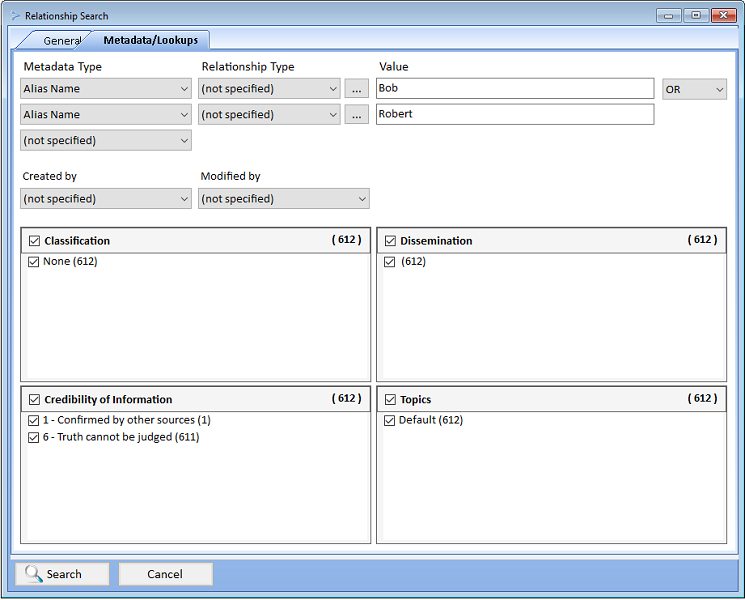Screen dimensions: 745x600
Task: Click the ellipsis button in the Robert row
Action: click(357, 114)
